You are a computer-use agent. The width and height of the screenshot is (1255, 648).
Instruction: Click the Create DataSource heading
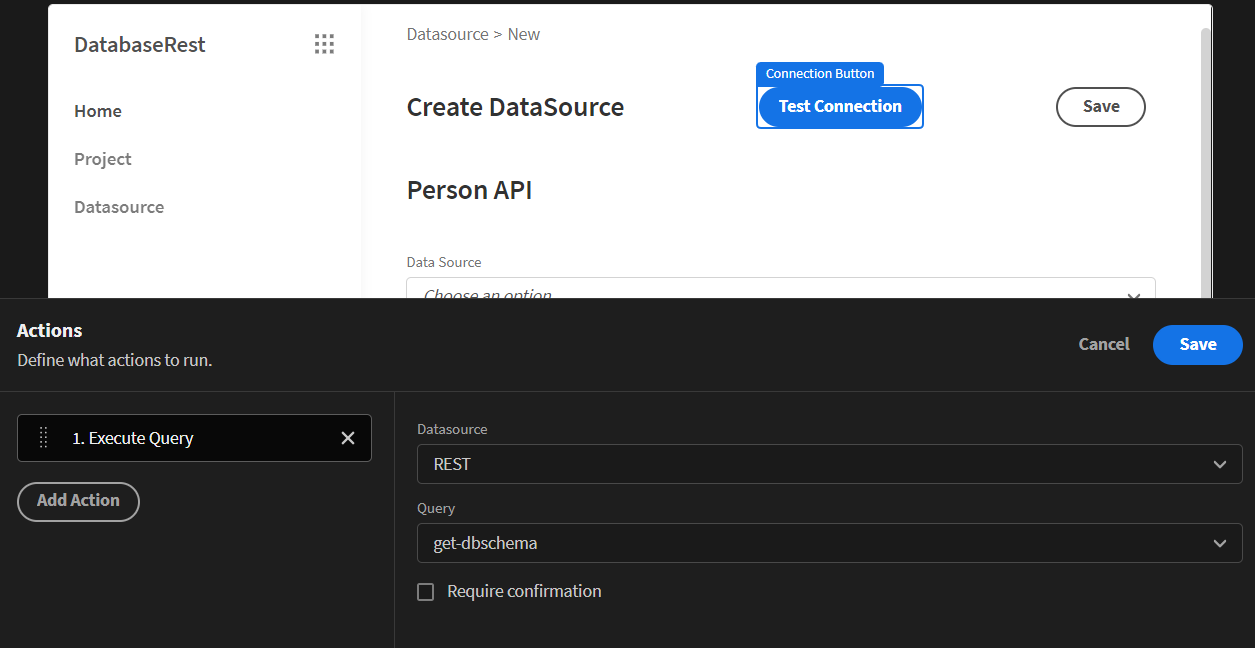coord(515,107)
